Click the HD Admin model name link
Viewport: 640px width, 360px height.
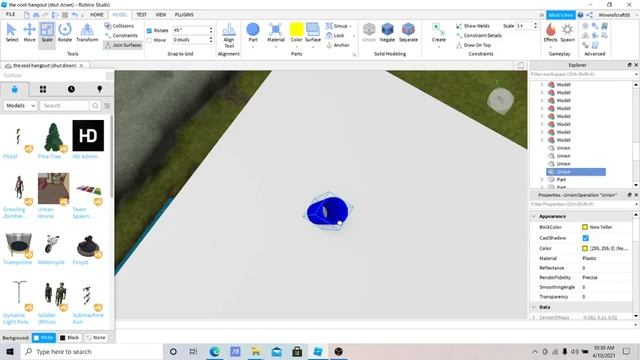click(x=85, y=156)
